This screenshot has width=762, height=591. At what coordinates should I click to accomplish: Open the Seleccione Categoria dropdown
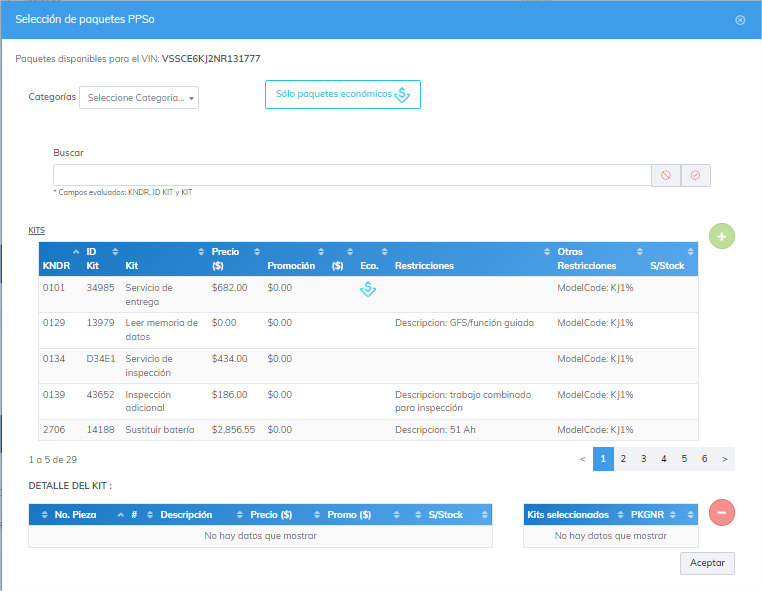tap(139, 98)
